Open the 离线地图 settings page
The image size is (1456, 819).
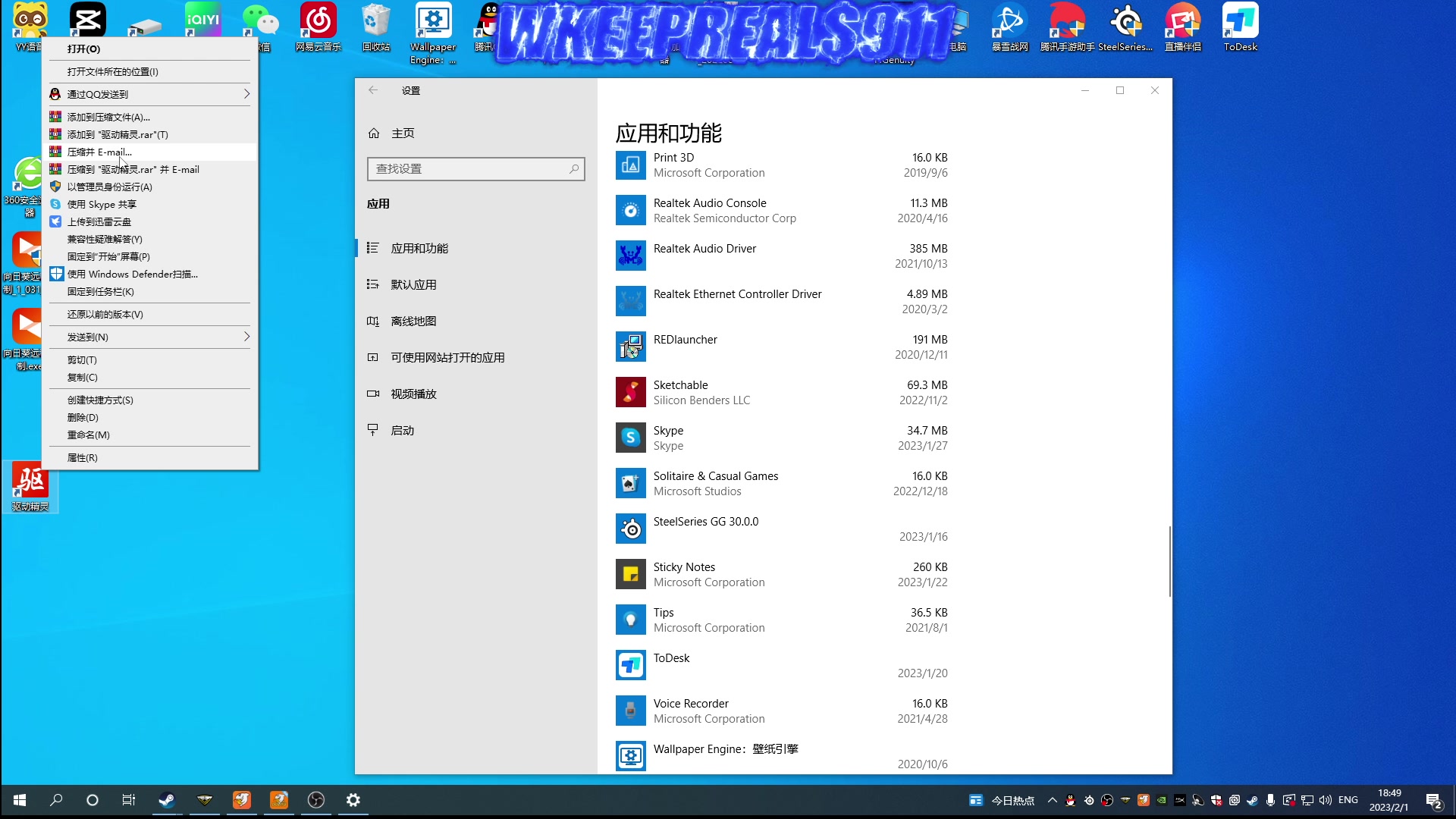tap(476, 321)
